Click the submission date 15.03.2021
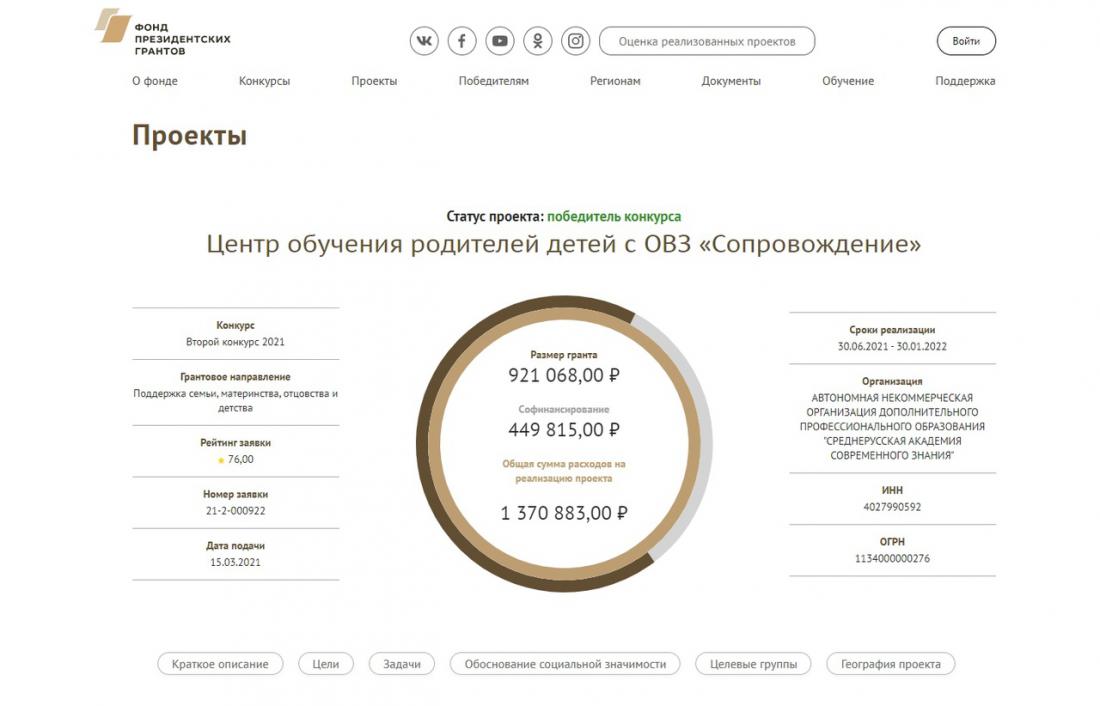This screenshot has width=1100, height=706. point(235,562)
